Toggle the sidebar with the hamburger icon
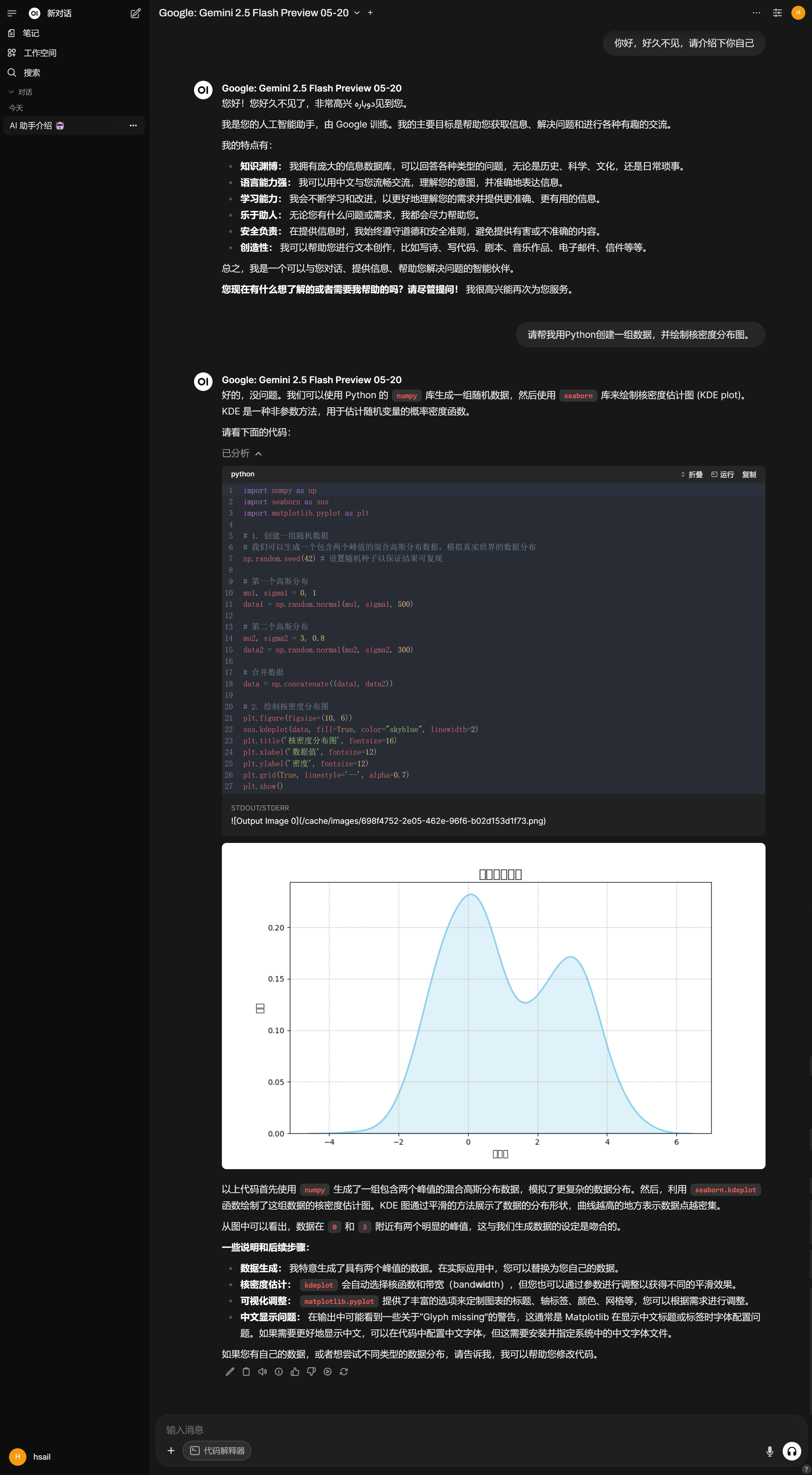 point(11,13)
